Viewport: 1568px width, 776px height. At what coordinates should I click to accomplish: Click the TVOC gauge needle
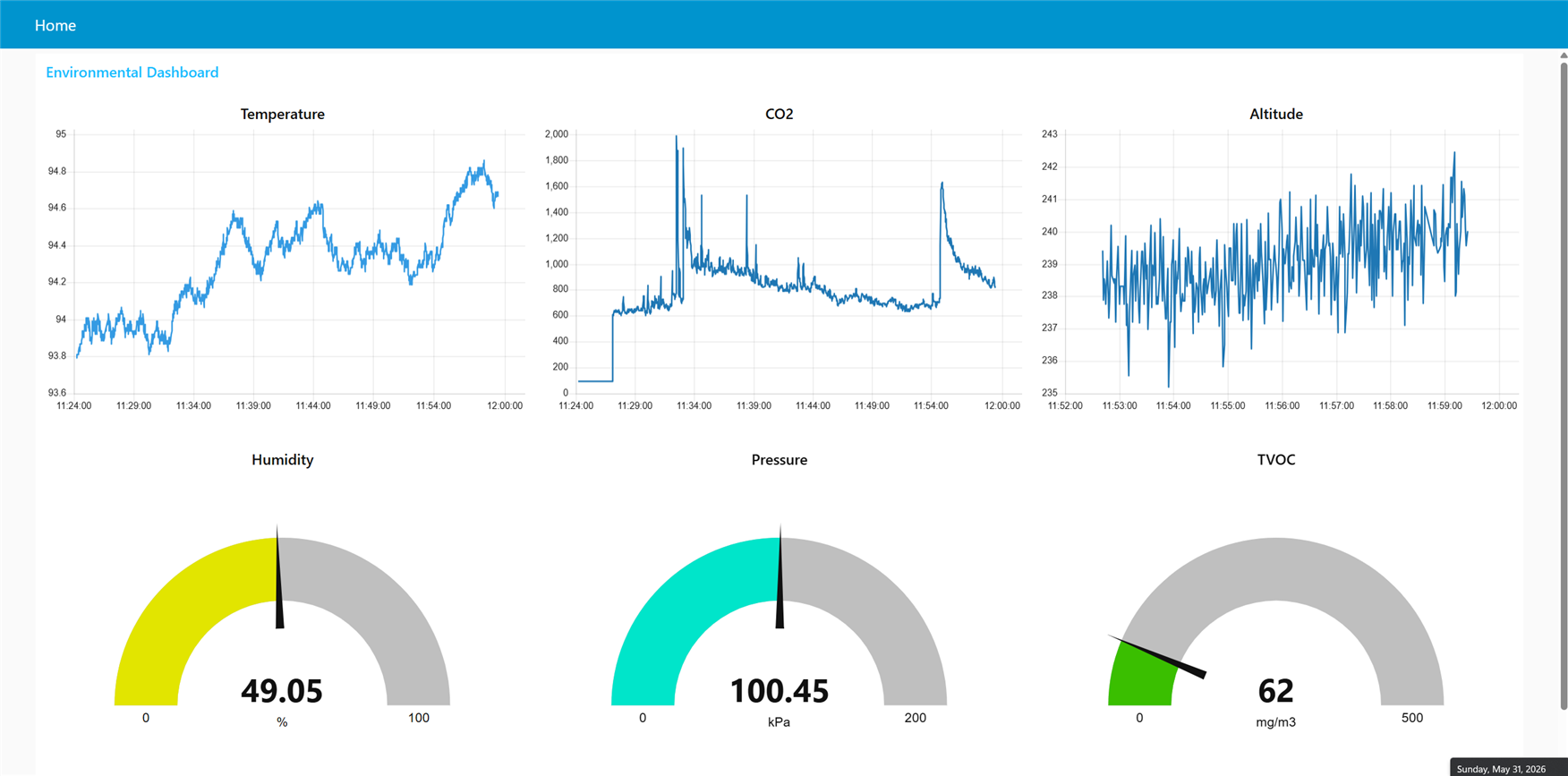[x=1157, y=656]
